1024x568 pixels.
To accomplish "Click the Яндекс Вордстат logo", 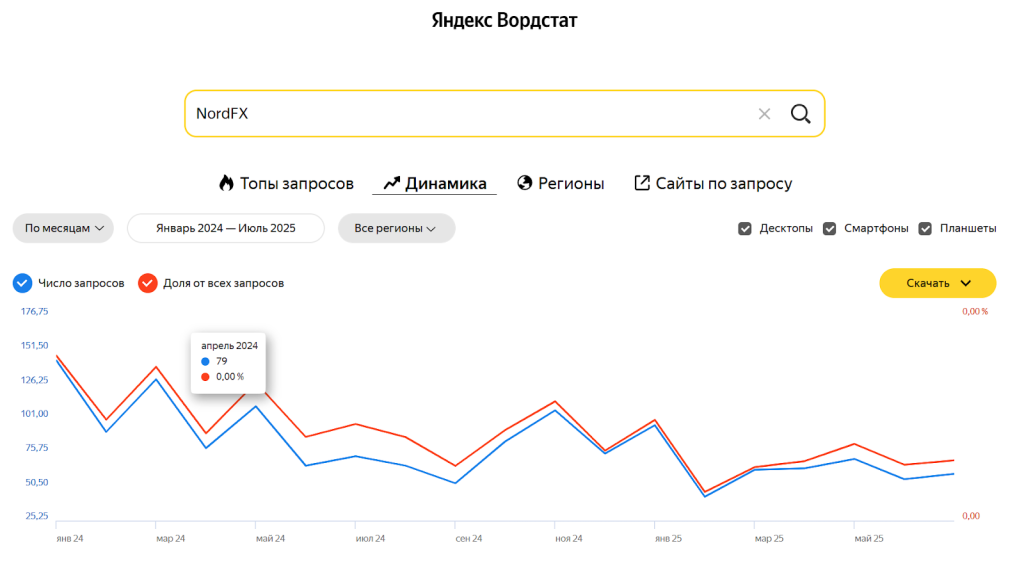I will (505, 21).
